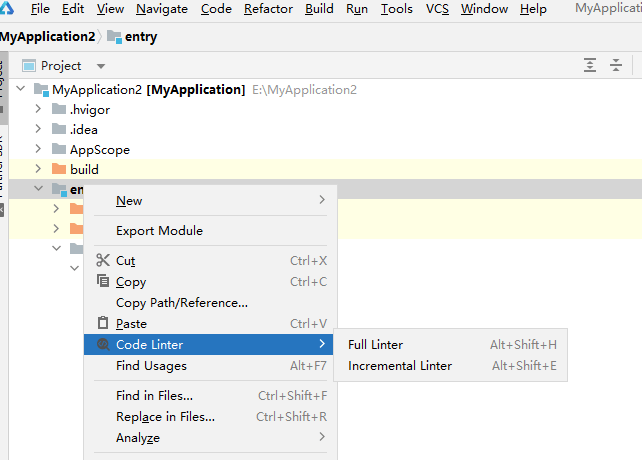Choose Find in Files... entry
The width and height of the screenshot is (642, 460).
pos(210,395)
